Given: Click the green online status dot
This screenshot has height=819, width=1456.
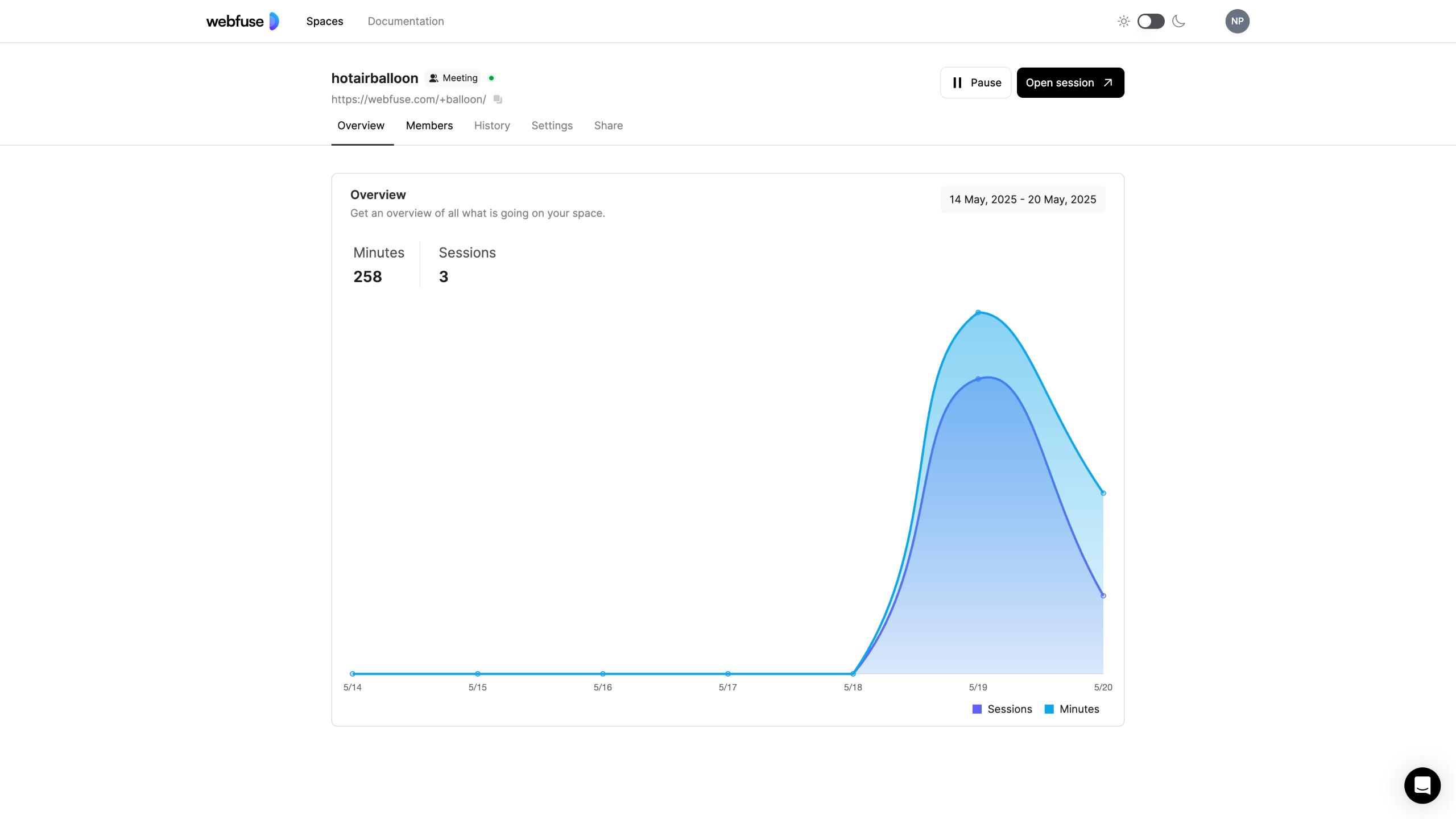Looking at the screenshot, I should (x=491, y=78).
